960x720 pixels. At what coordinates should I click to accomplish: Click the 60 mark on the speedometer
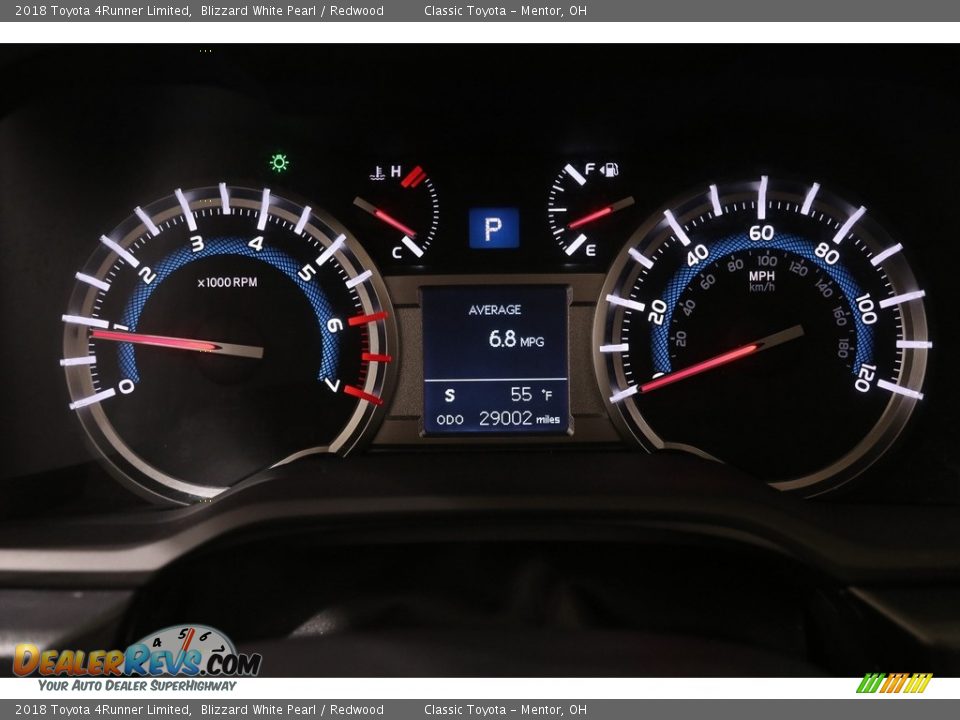pyautogui.click(x=761, y=233)
